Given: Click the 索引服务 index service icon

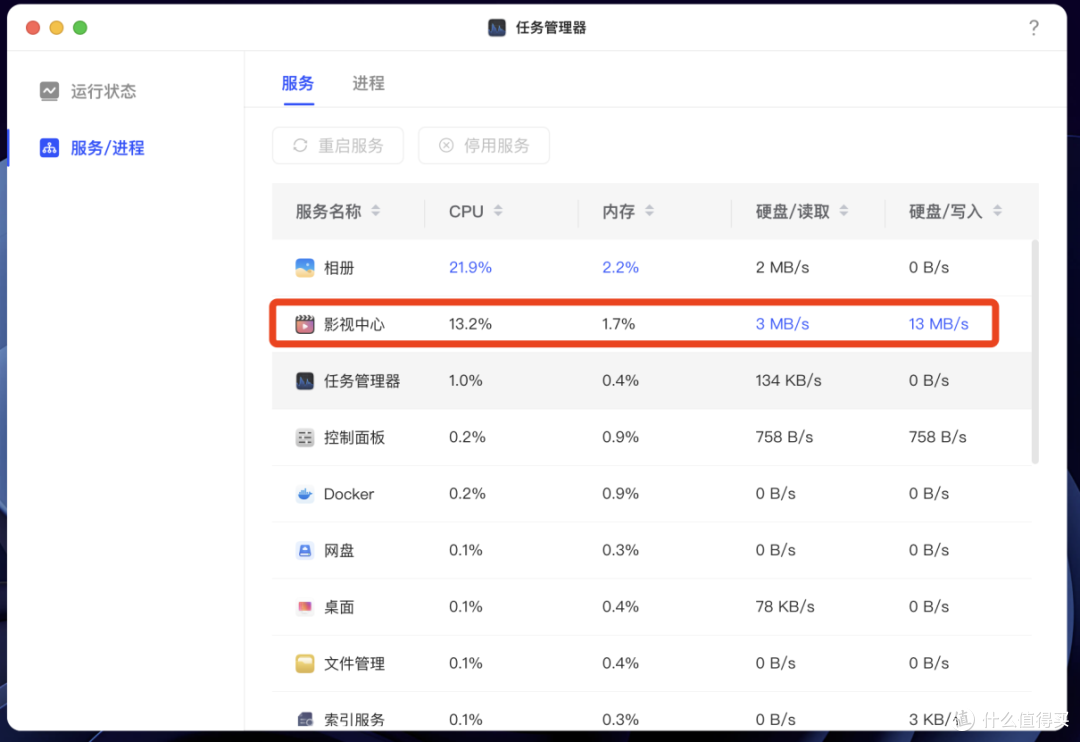Looking at the screenshot, I should pos(304,719).
